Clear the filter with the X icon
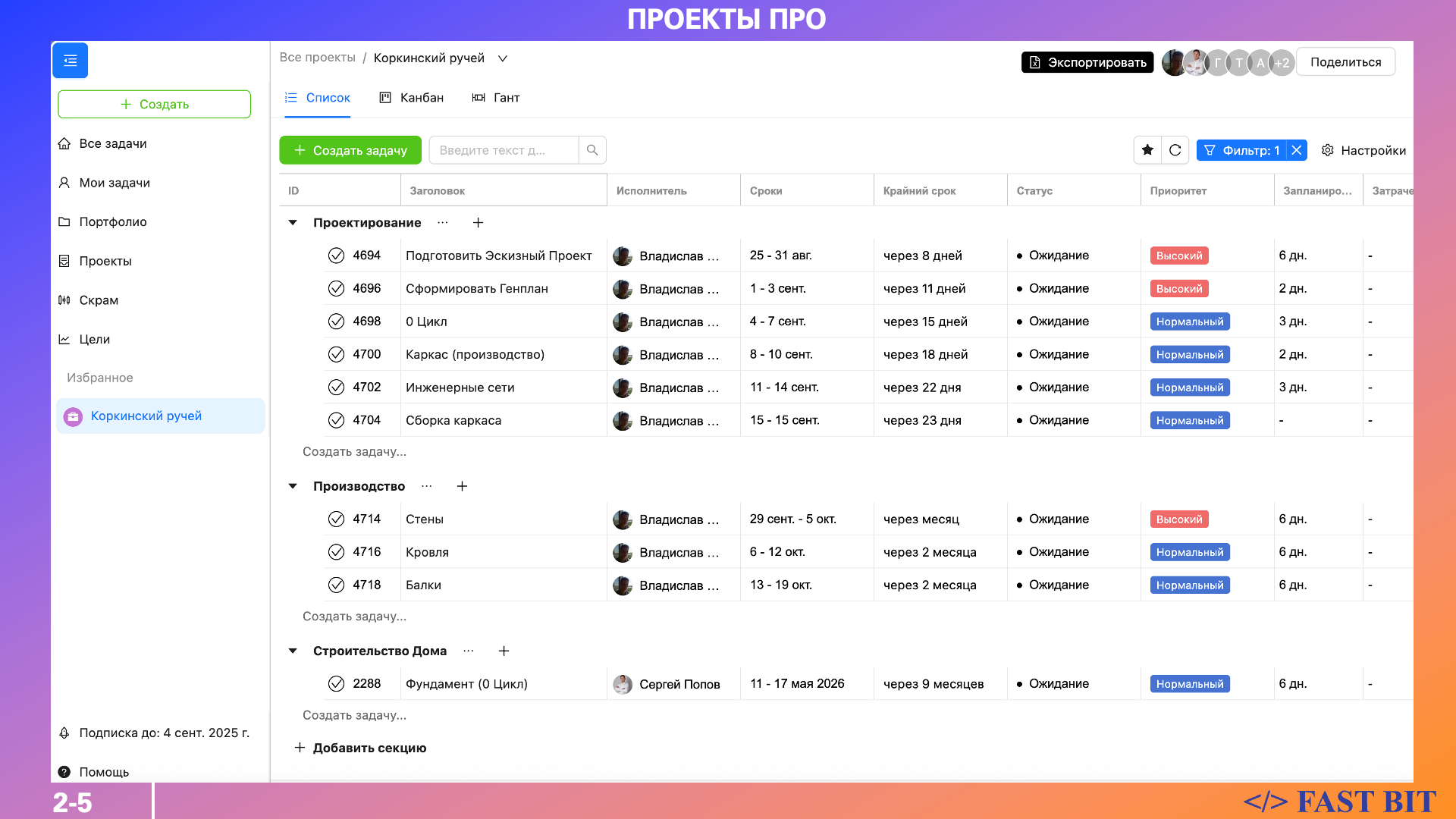 click(1297, 150)
